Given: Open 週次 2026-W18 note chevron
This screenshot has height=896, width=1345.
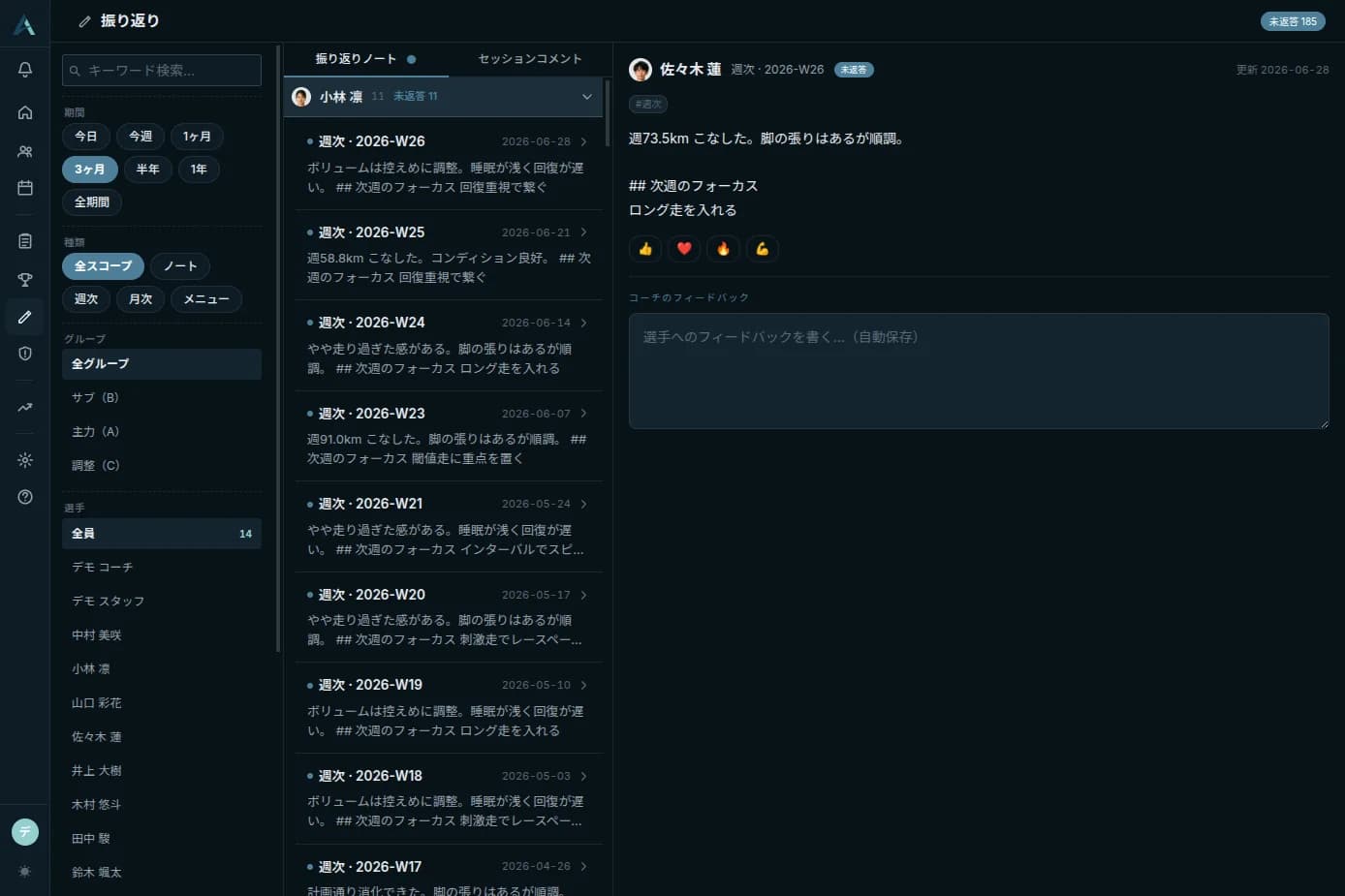Looking at the screenshot, I should pyautogui.click(x=583, y=776).
